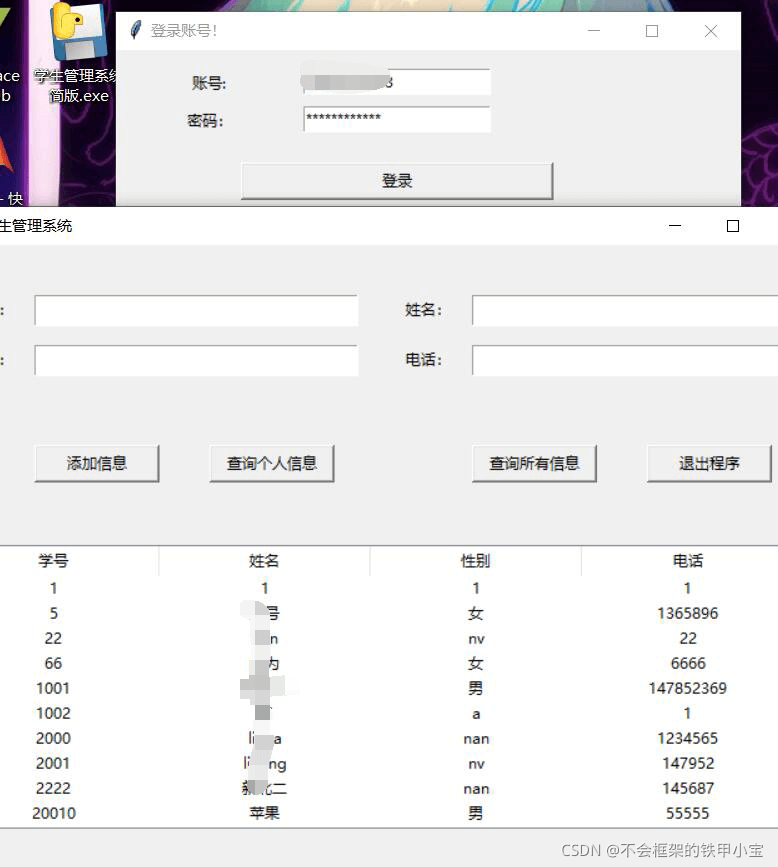
Task: Click the feather icon in login title bar
Action: tap(136, 31)
